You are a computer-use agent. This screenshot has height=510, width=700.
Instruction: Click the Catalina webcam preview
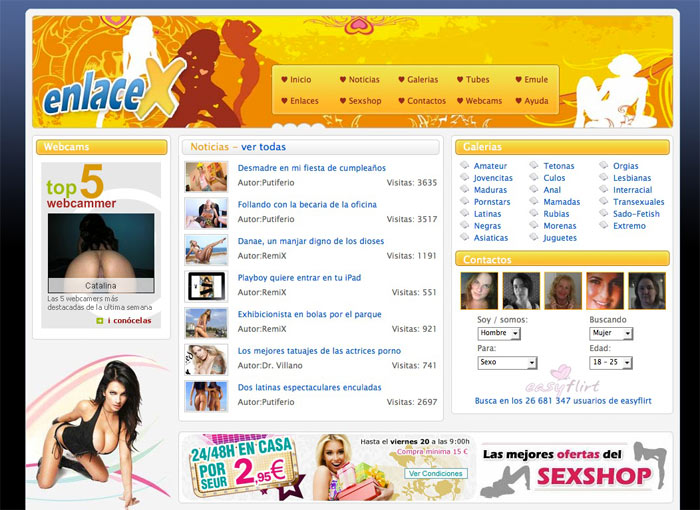[101, 253]
